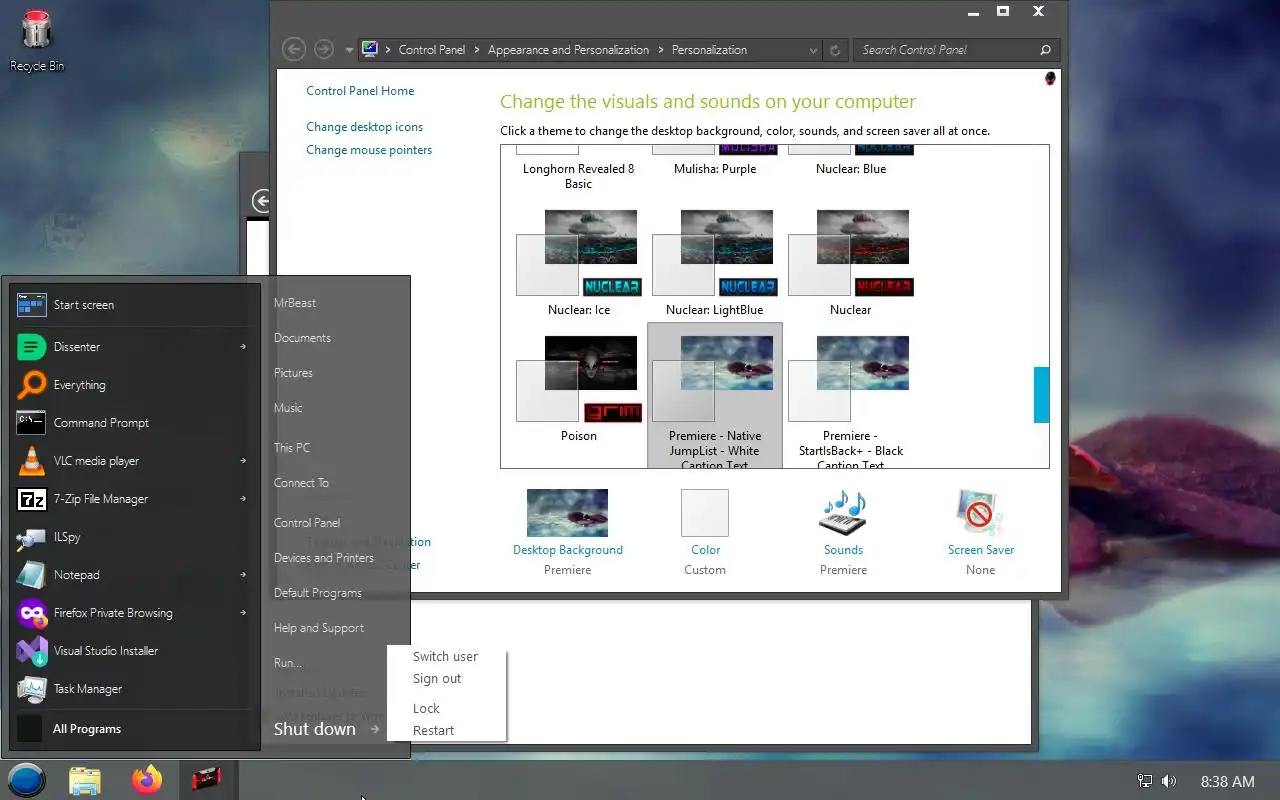Click the volume speaker tray icon
The image size is (1280, 800).
1169,781
